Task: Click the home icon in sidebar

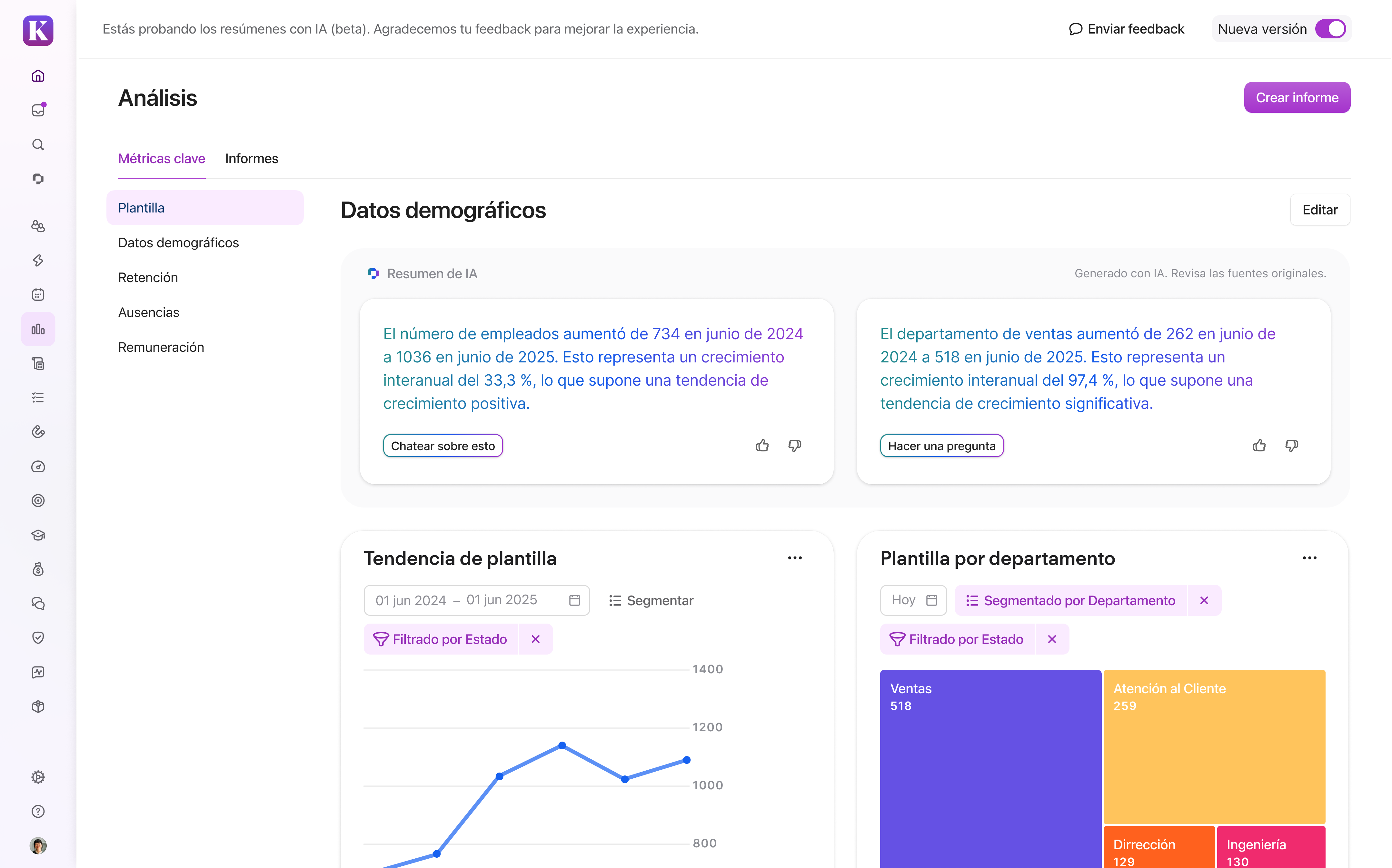Action: pyautogui.click(x=38, y=76)
